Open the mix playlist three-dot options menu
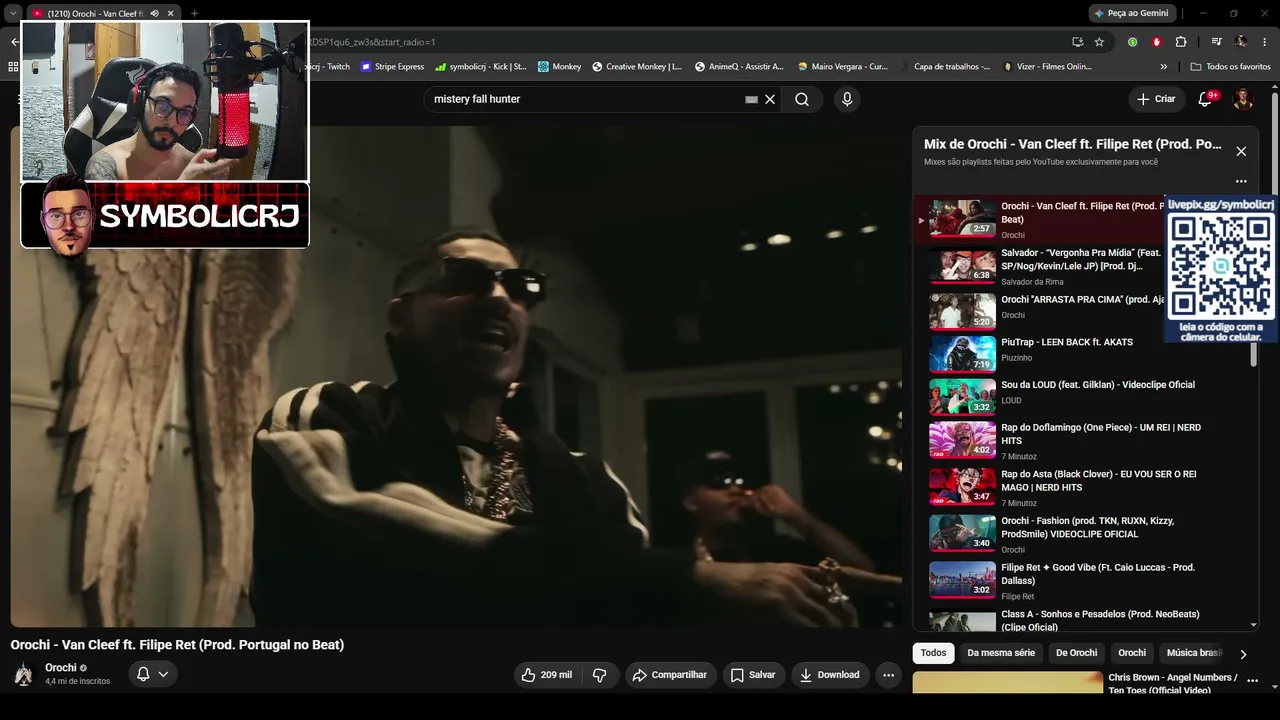1280x720 pixels. point(1241,181)
